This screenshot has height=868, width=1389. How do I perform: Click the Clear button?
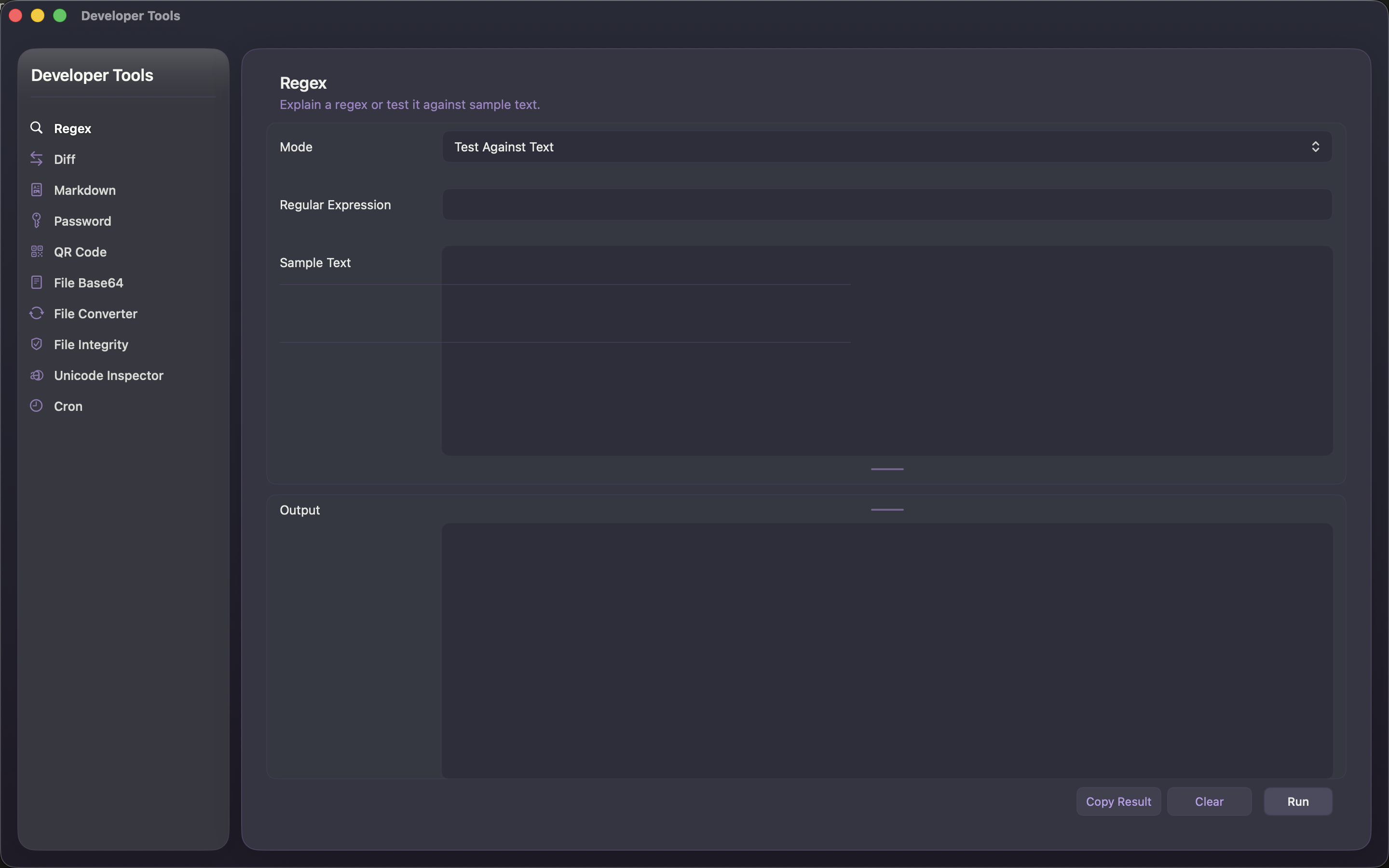pos(1209,801)
